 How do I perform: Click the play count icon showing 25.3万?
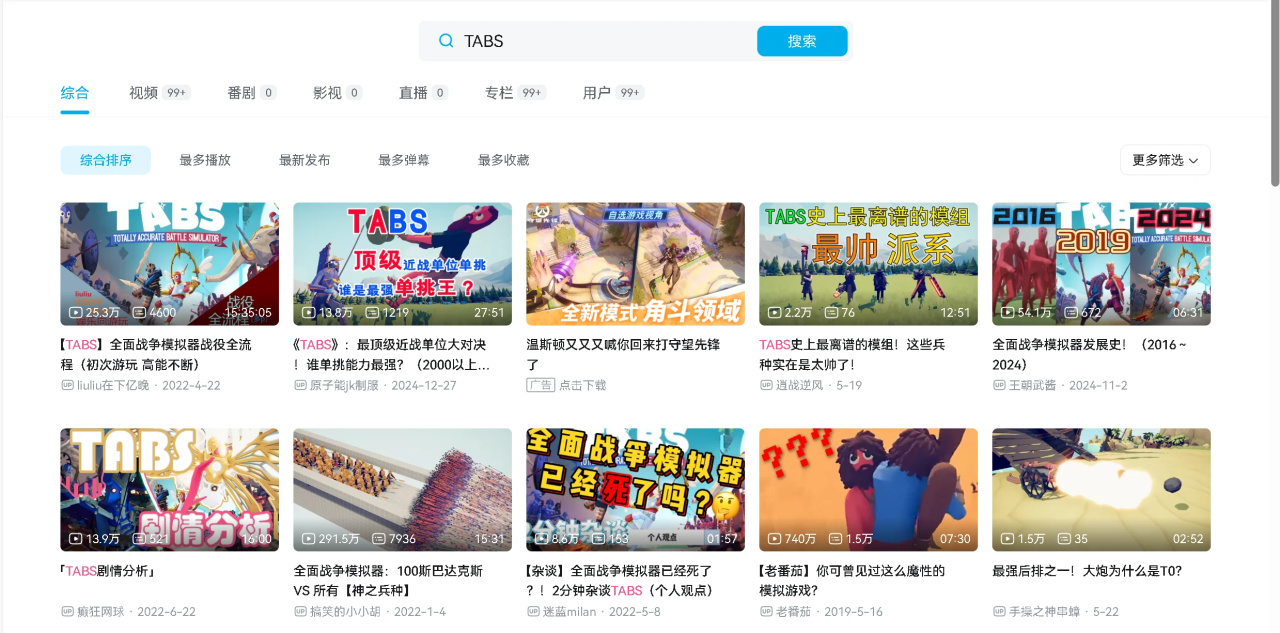click(x=76, y=313)
